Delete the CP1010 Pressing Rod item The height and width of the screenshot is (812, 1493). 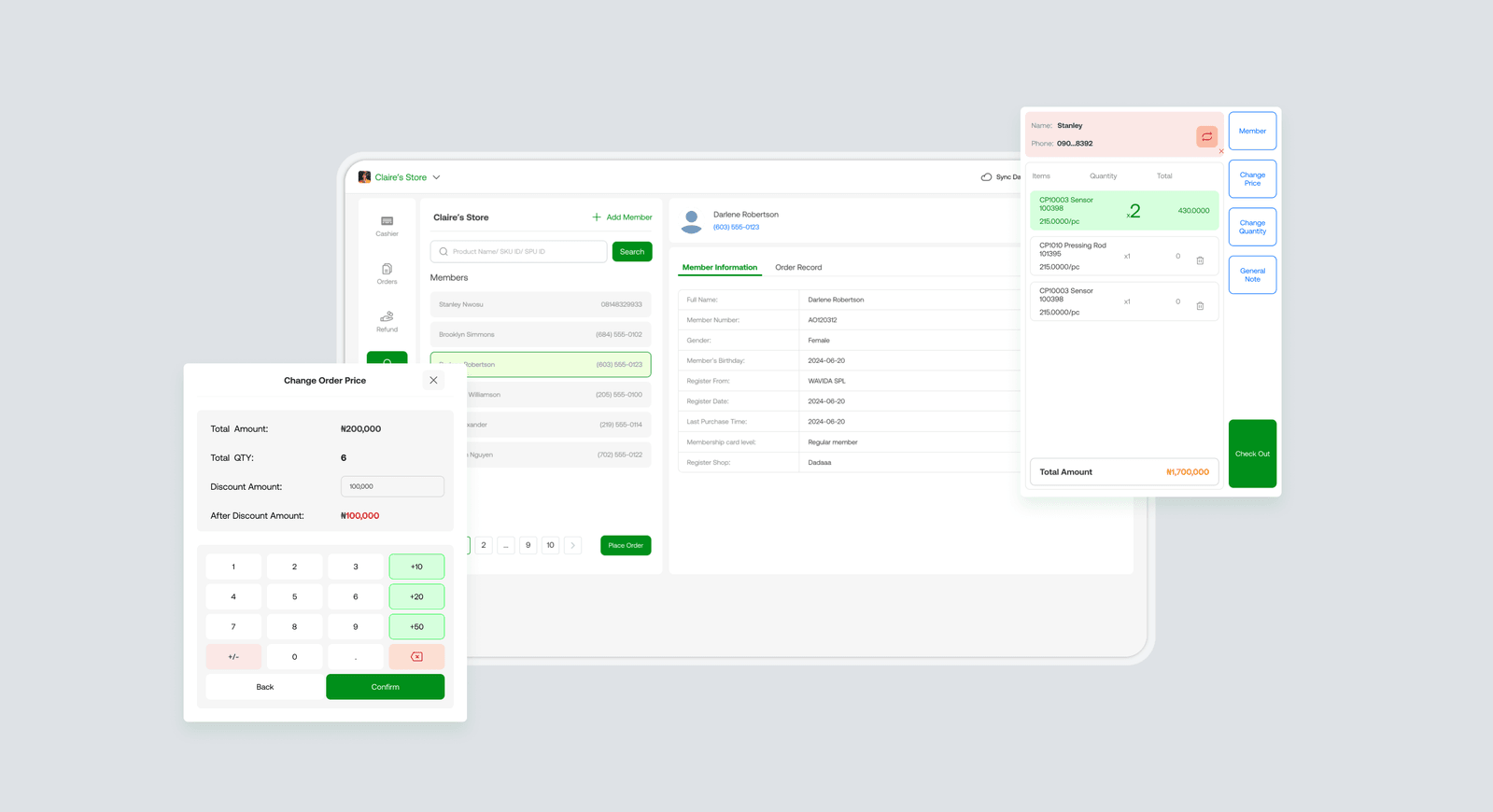click(x=1200, y=260)
